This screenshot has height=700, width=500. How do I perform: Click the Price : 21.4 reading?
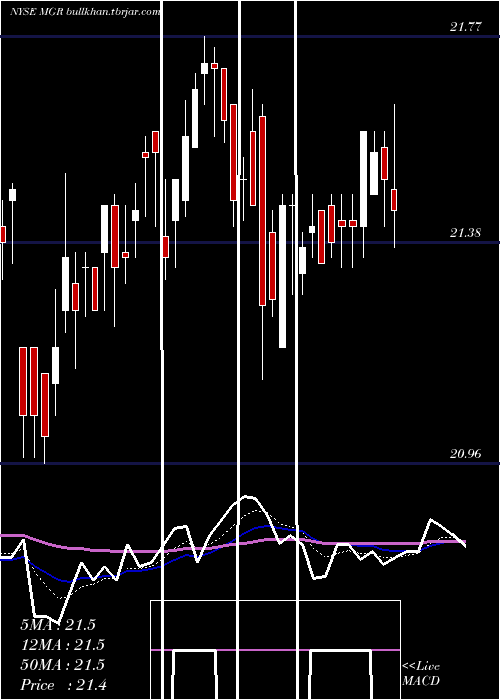(x=63, y=685)
